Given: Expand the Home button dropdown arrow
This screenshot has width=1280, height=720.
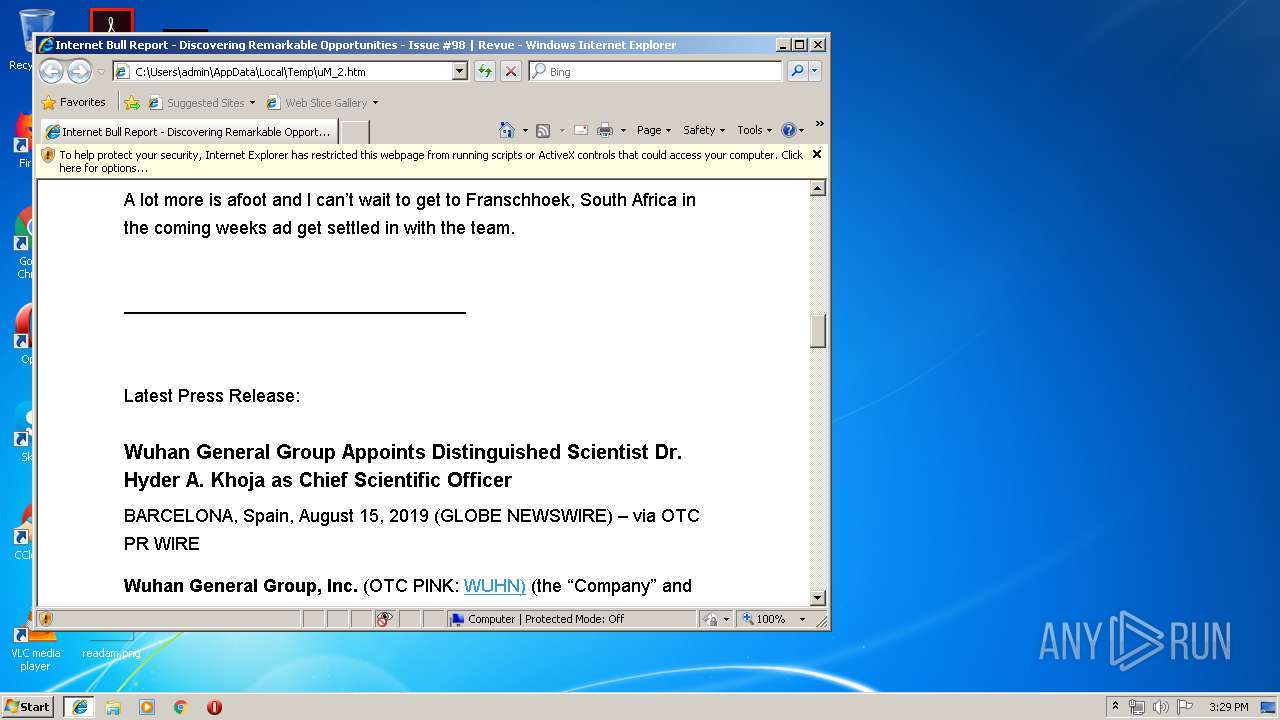Looking at the screenshot, I should (525, 130).
